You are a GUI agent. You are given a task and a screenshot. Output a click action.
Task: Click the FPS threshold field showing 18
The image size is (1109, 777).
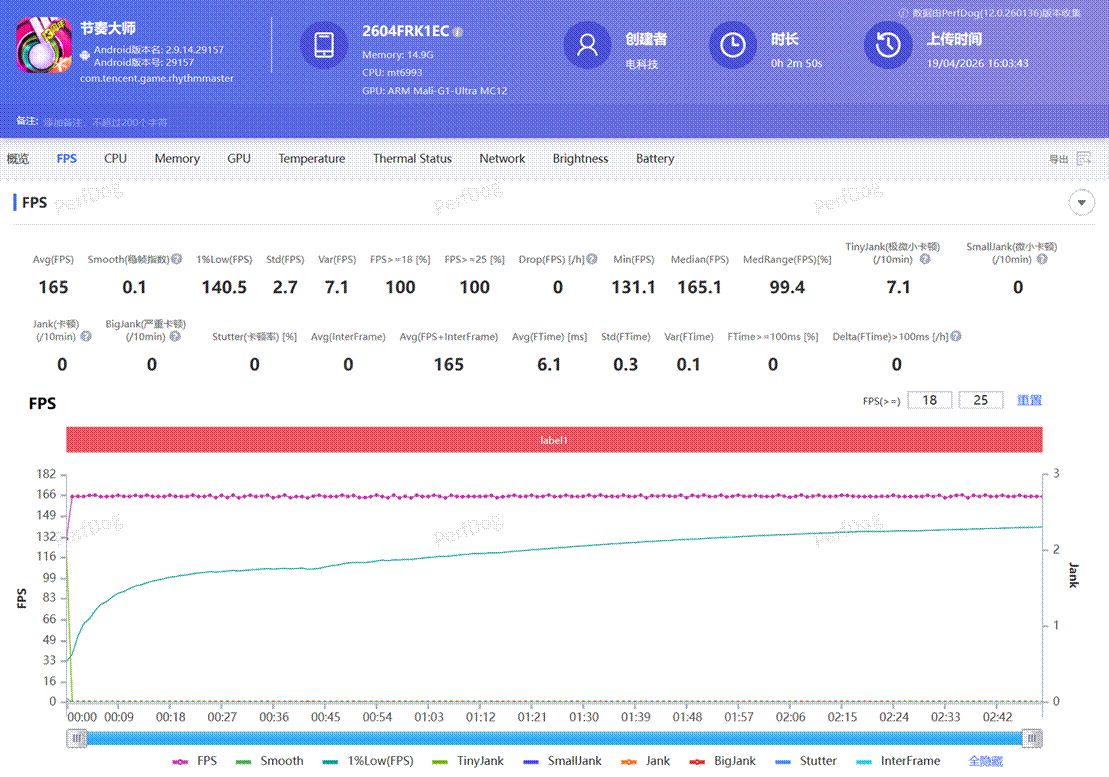929,400
